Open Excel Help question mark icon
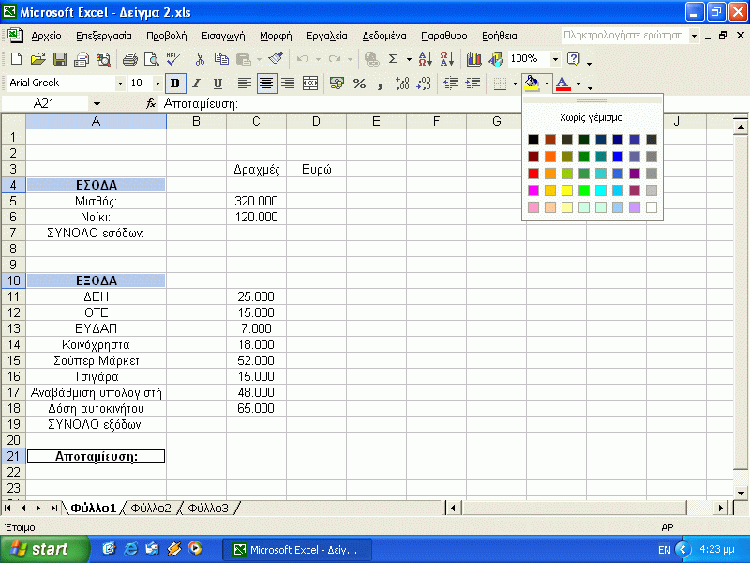The height and width of the screenshot is (563, 750). tap(573, 59)
